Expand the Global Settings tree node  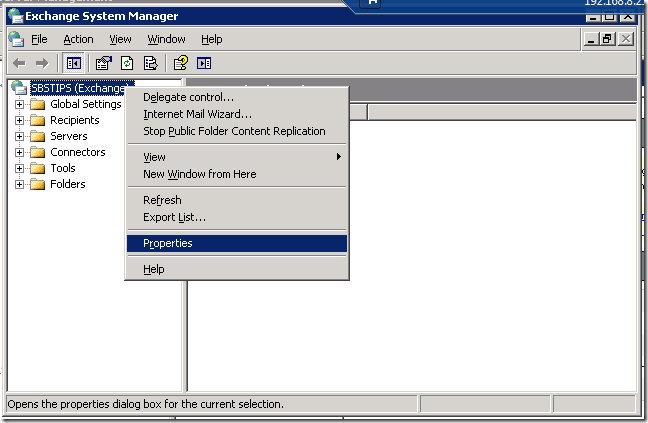click(x=20, y=104)
